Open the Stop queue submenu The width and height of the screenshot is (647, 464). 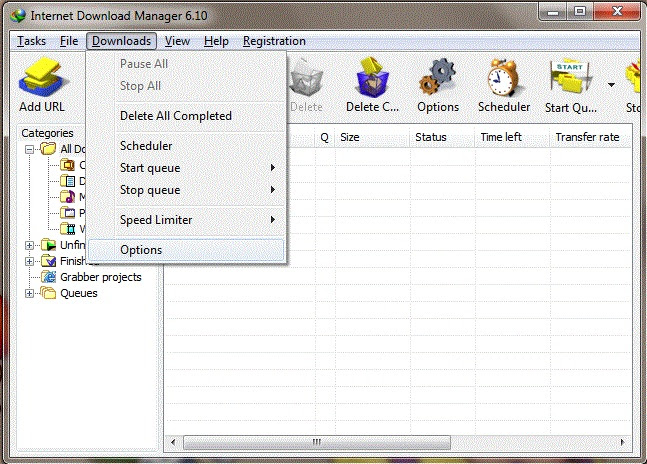pyautogui.click(x=186, y=190)
